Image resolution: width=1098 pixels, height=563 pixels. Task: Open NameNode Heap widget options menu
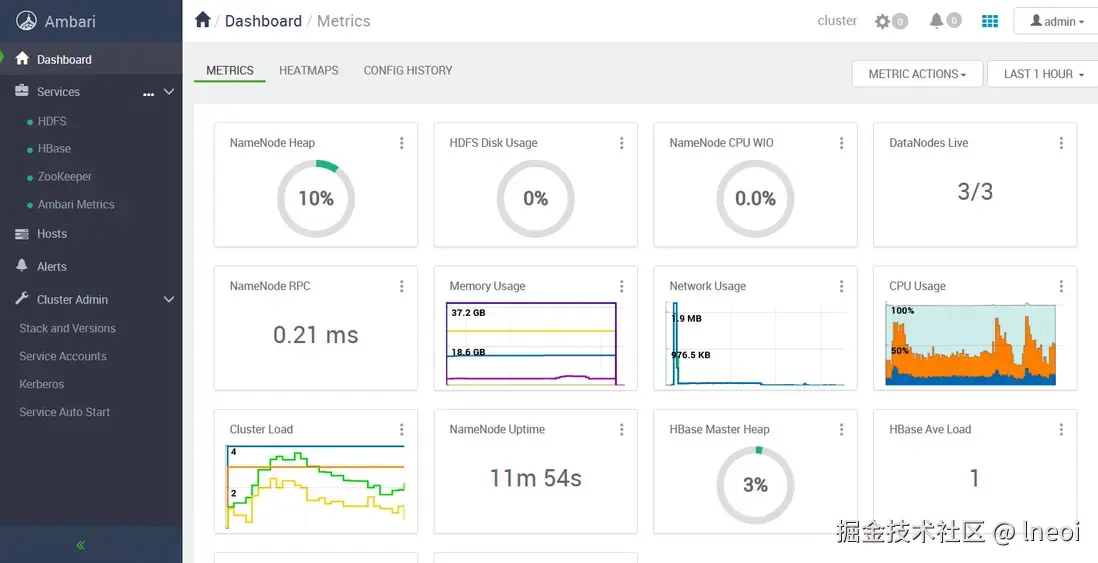pos(402,143)
